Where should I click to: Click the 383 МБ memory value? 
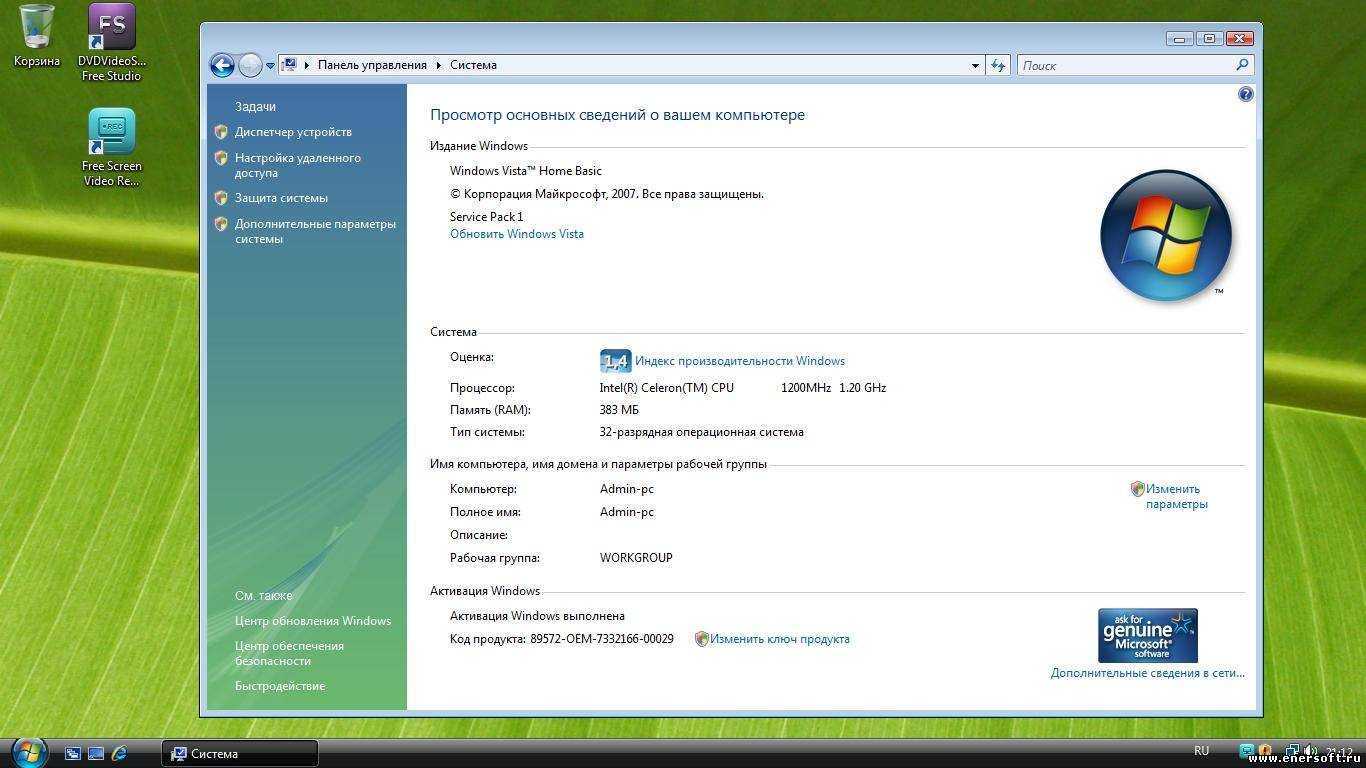click(619, 410)
